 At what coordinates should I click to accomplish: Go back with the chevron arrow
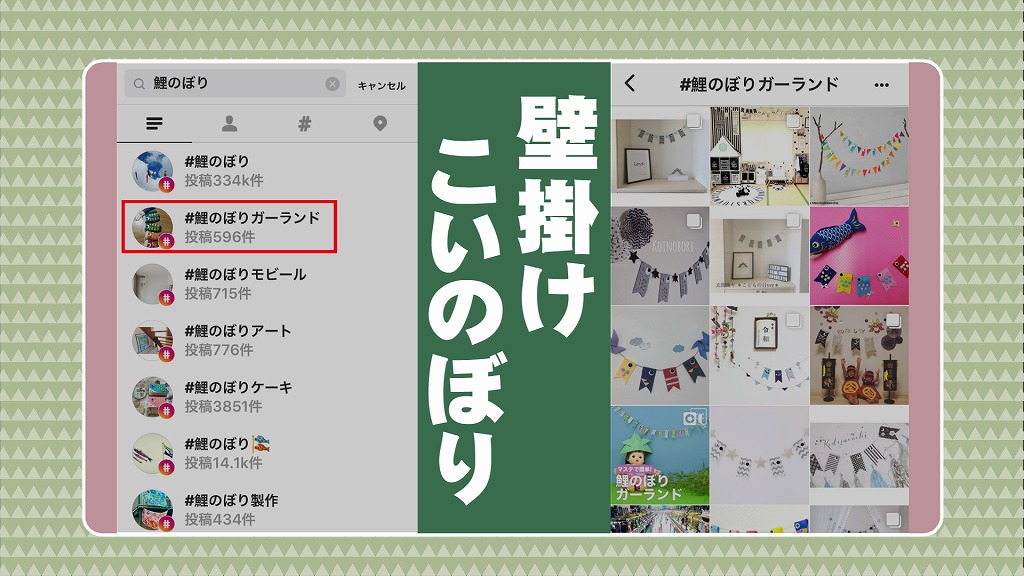(630, 84)
